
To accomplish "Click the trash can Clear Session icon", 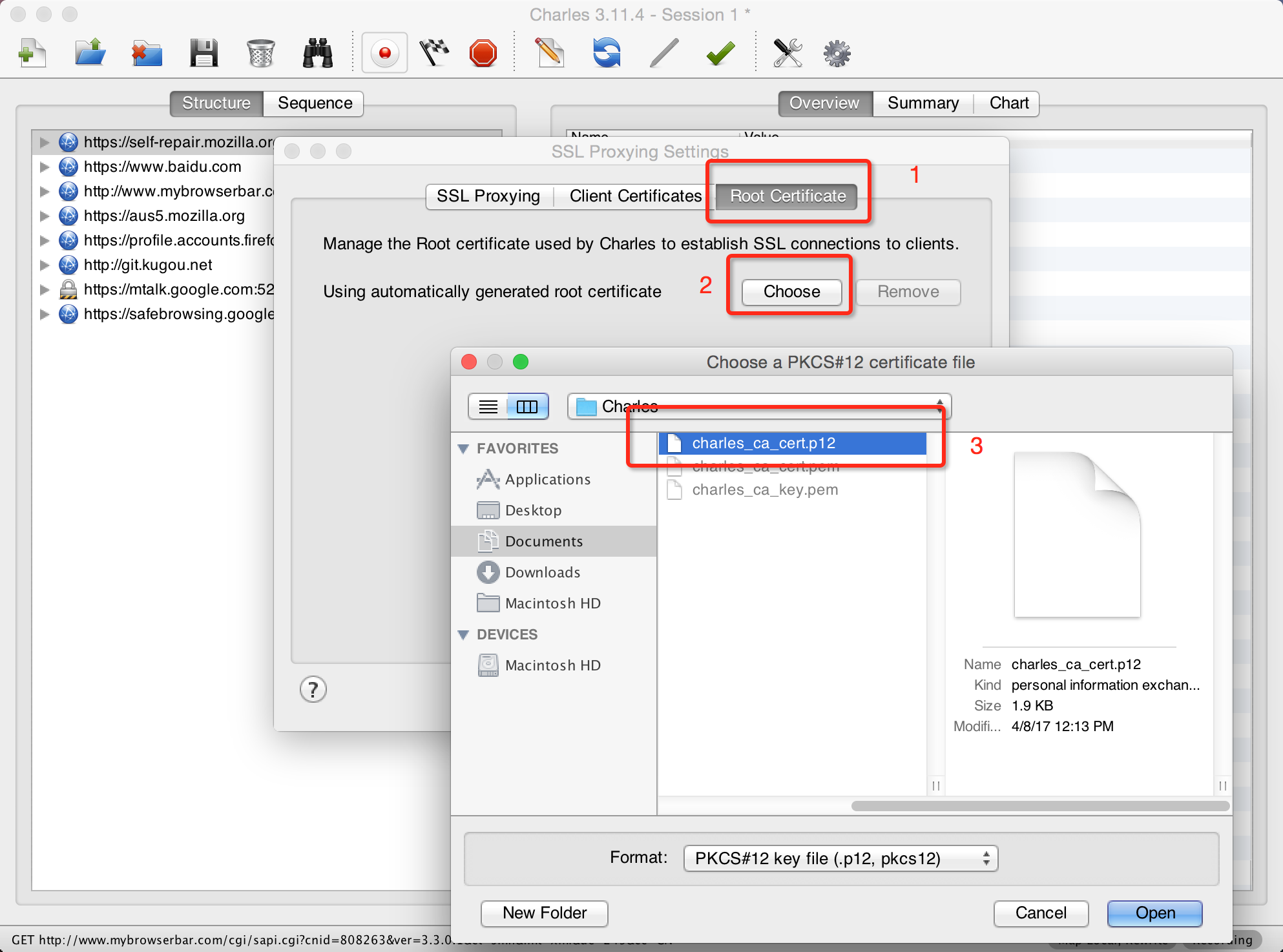I will 260,53.
